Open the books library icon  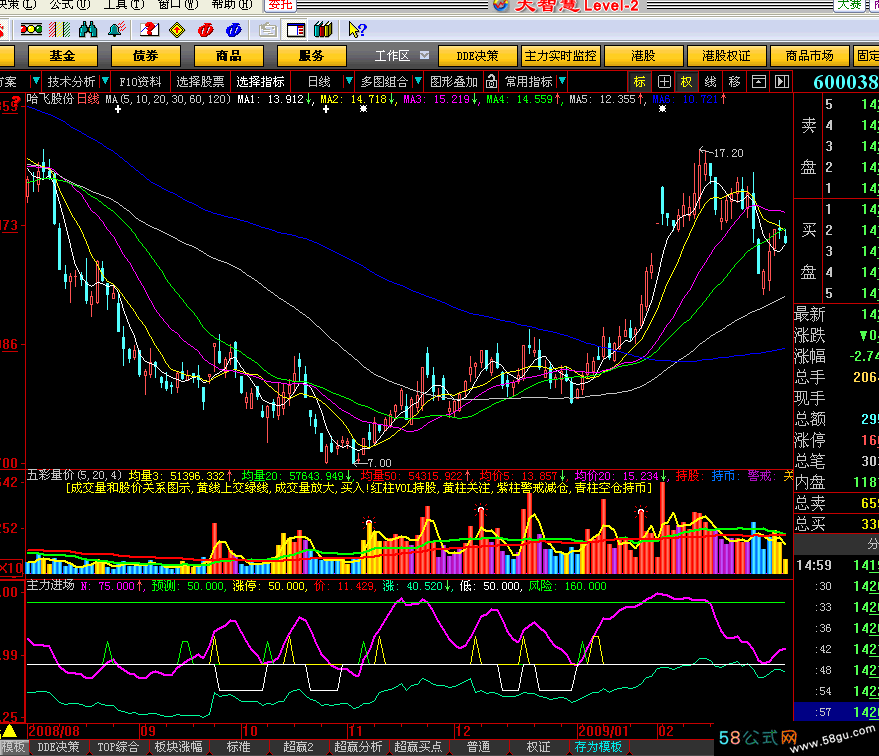click(x=323, y=29)
